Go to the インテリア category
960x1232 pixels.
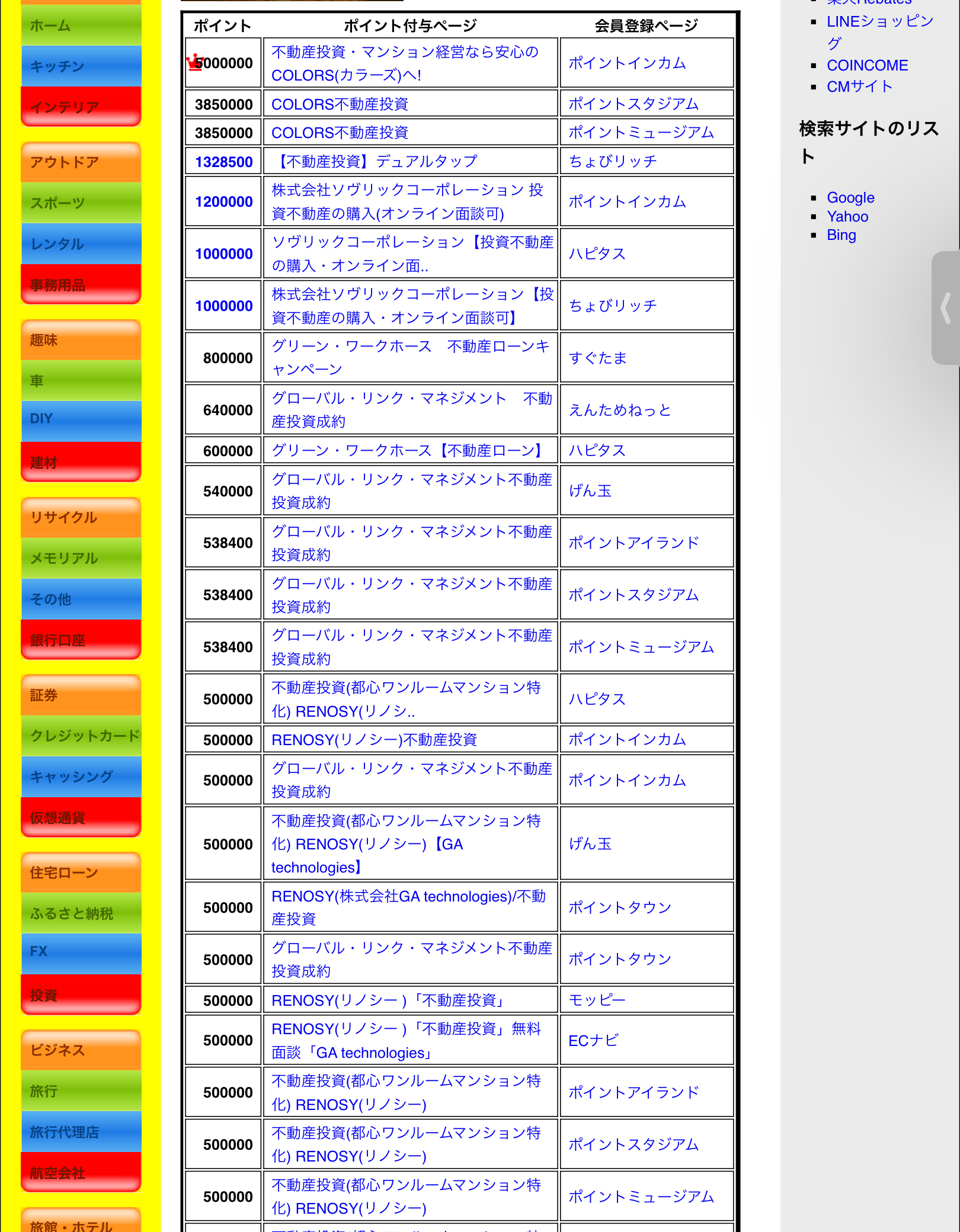coord(81,107)
